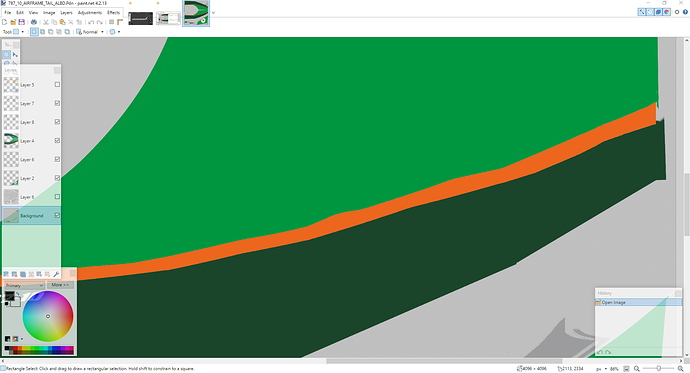Click the Save icon in the toolbar
Viewport: 690px width, 373px height.
22,22
